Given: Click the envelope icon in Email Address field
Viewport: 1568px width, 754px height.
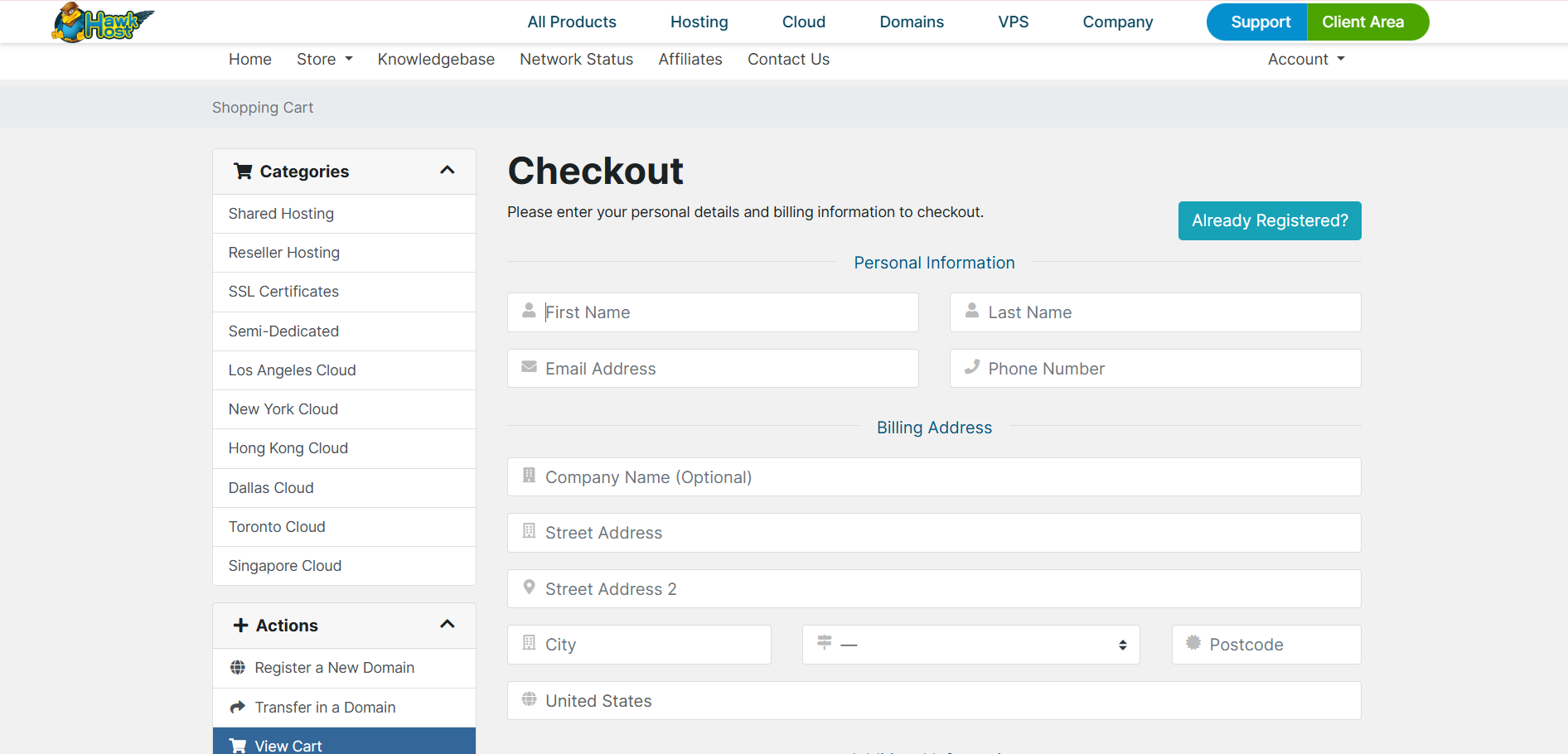Looking at the screenshot, I should click(529, 367).
